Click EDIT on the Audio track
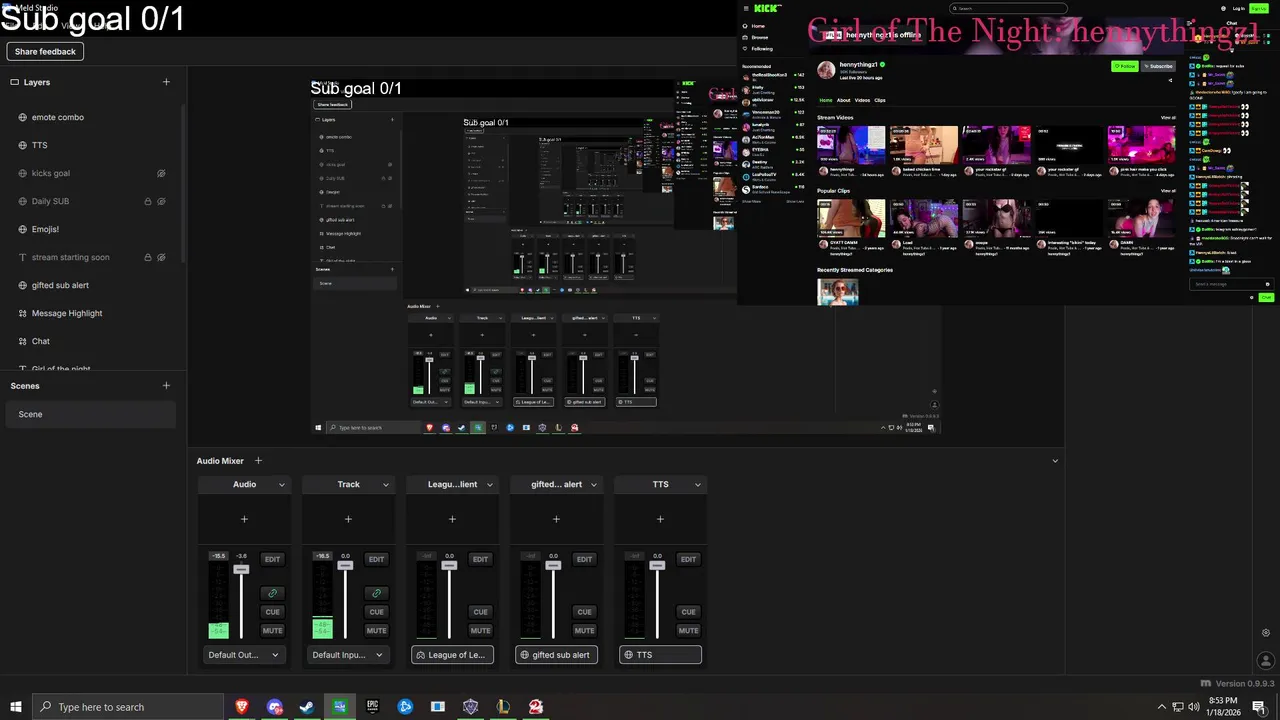This screenshot has width=1280, height=720. pos(272,559)
